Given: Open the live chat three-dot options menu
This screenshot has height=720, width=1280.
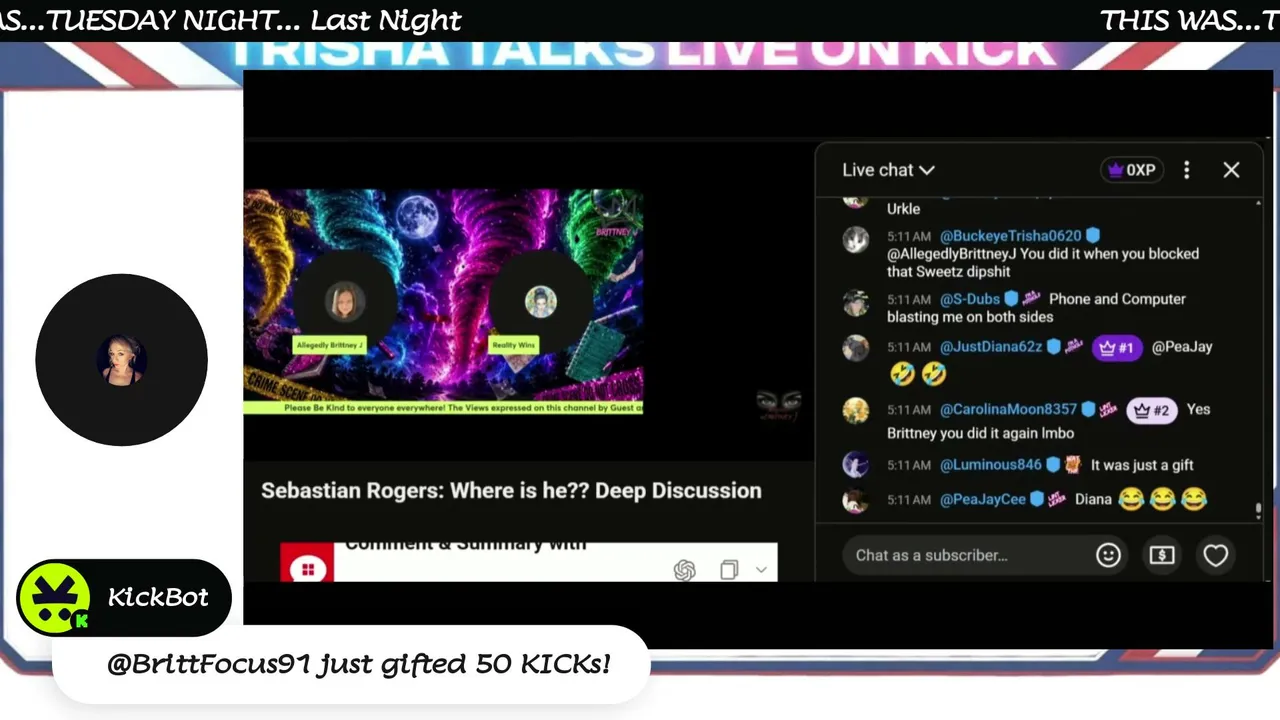Looking at the screenshot, I should [1187, 170].
